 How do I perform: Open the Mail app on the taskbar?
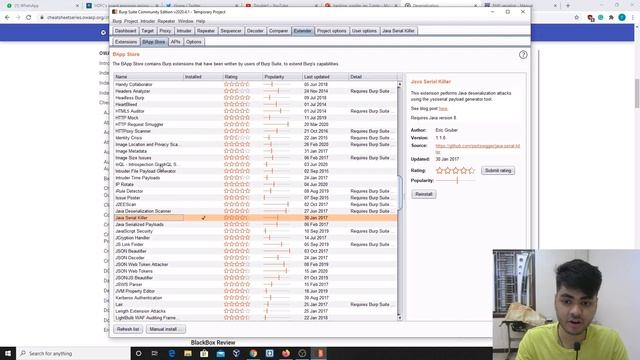coord(220,353)
